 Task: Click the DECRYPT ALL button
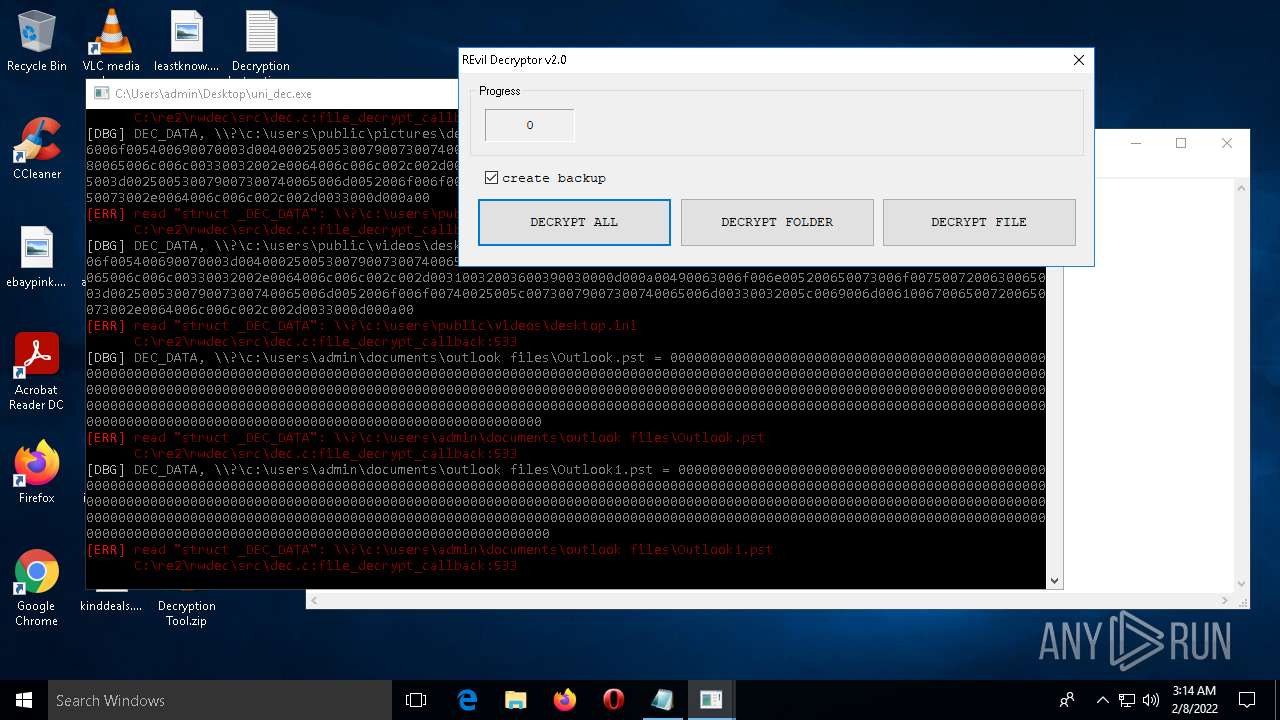click(x=574, y=222)
